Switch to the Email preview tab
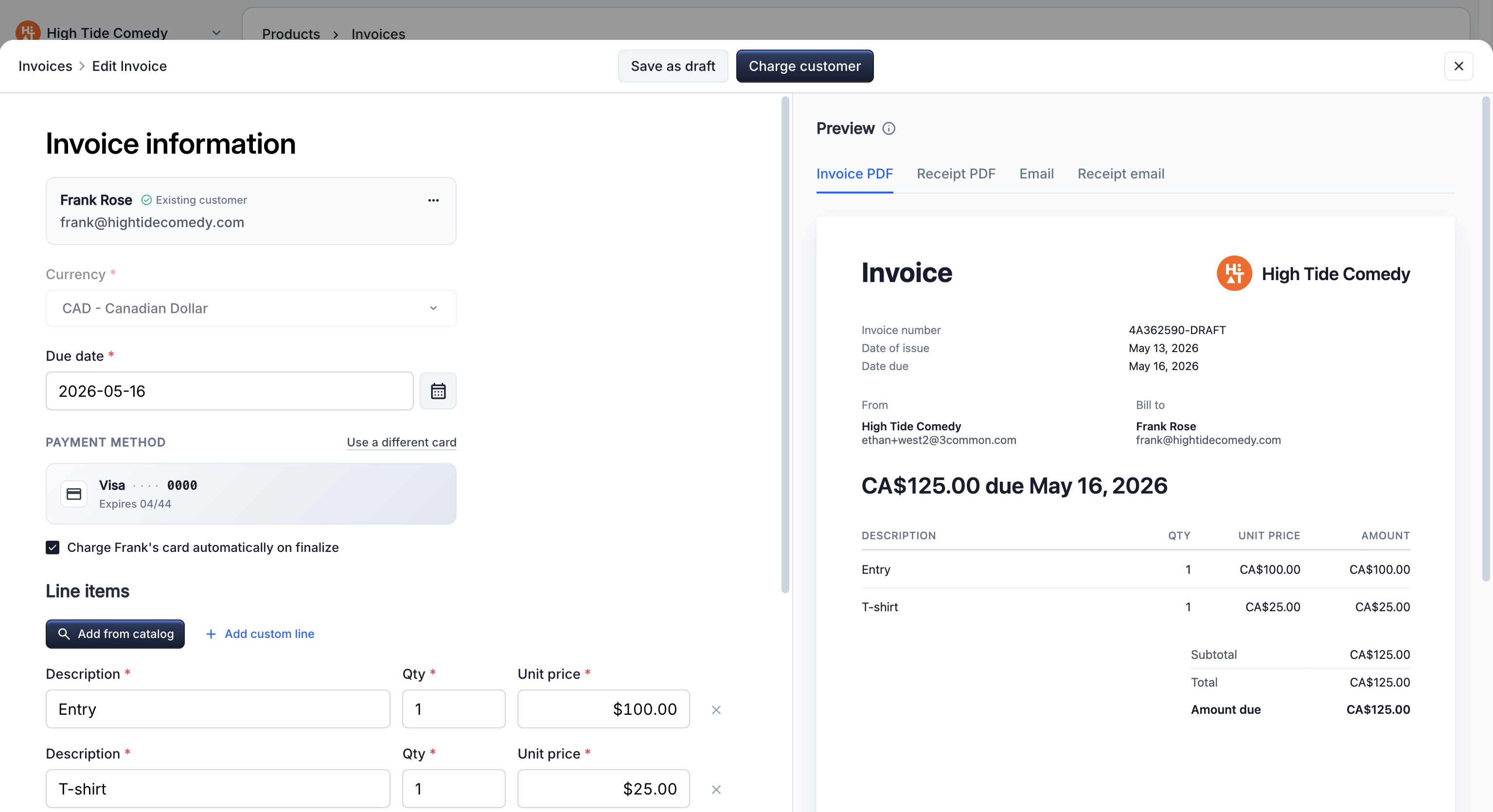The image size is (1493, 812). coord(1036,174)
